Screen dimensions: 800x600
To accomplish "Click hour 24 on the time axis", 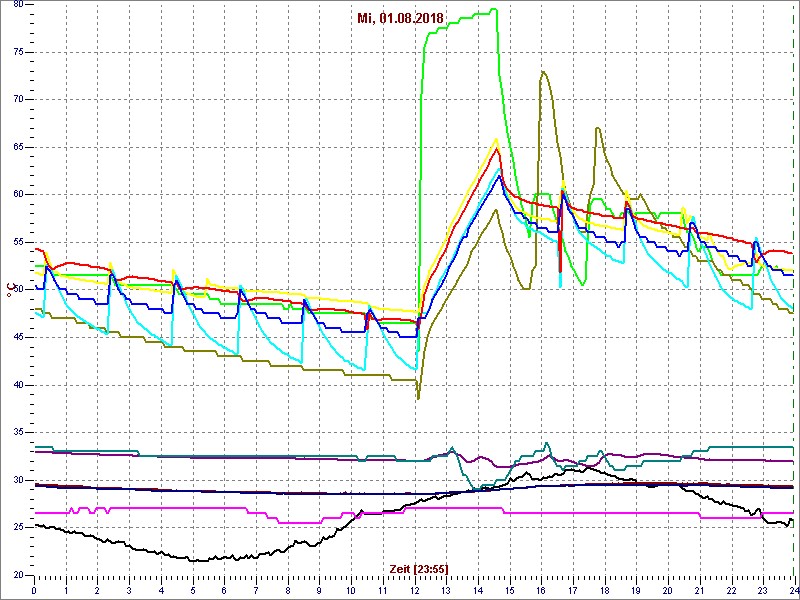I will [794, 589].
